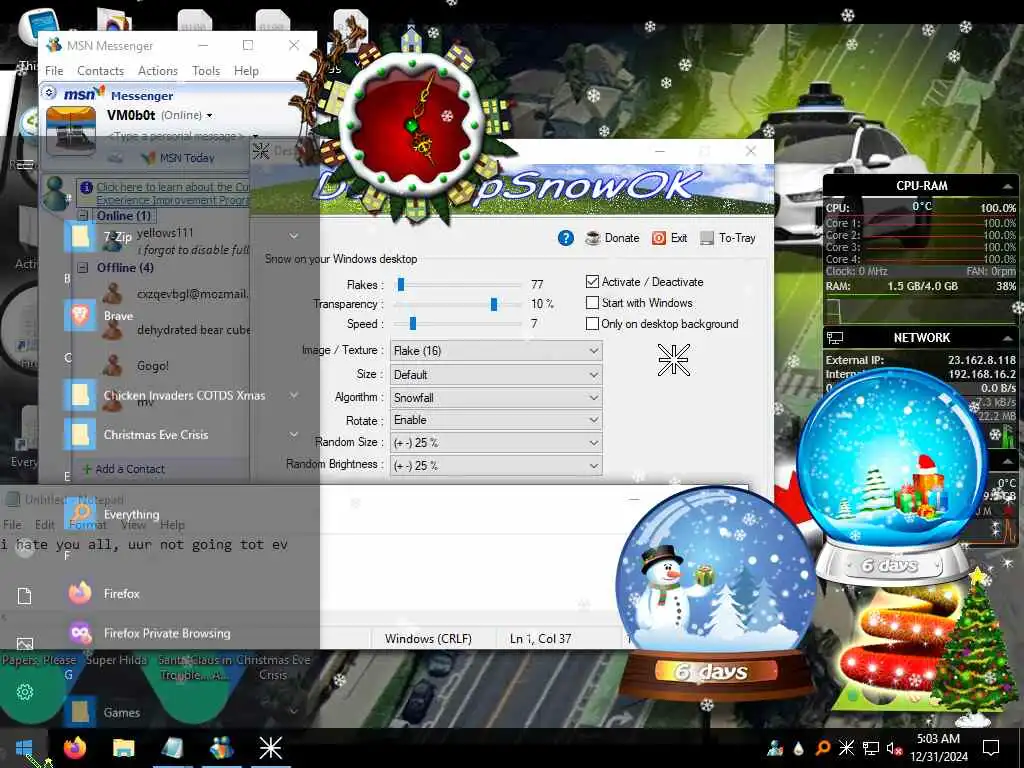This screenshot has height=768, width=1024.
Task: Open the Customer Experience Improvement Program link
Action: [172, 193]
